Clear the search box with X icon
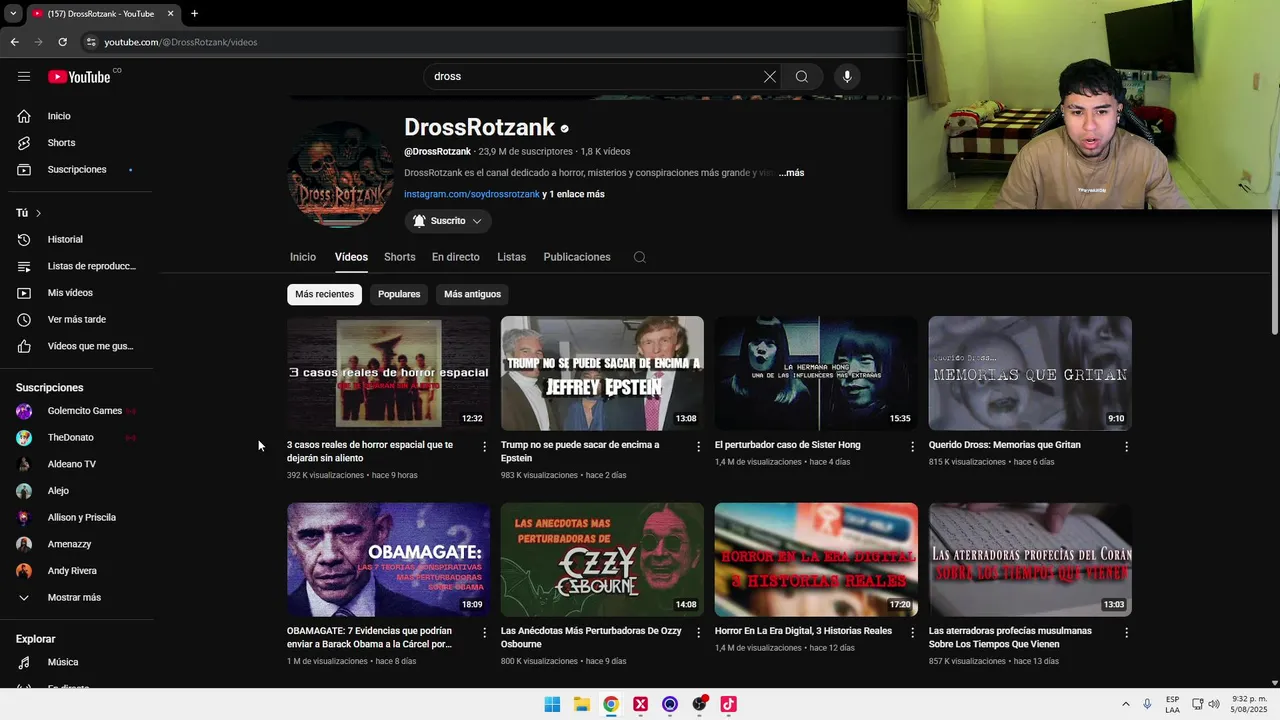 (x=769, y=76)
